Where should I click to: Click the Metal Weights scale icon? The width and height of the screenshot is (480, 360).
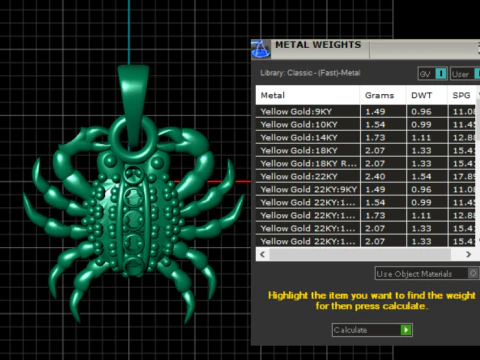(x=261, y=49)
